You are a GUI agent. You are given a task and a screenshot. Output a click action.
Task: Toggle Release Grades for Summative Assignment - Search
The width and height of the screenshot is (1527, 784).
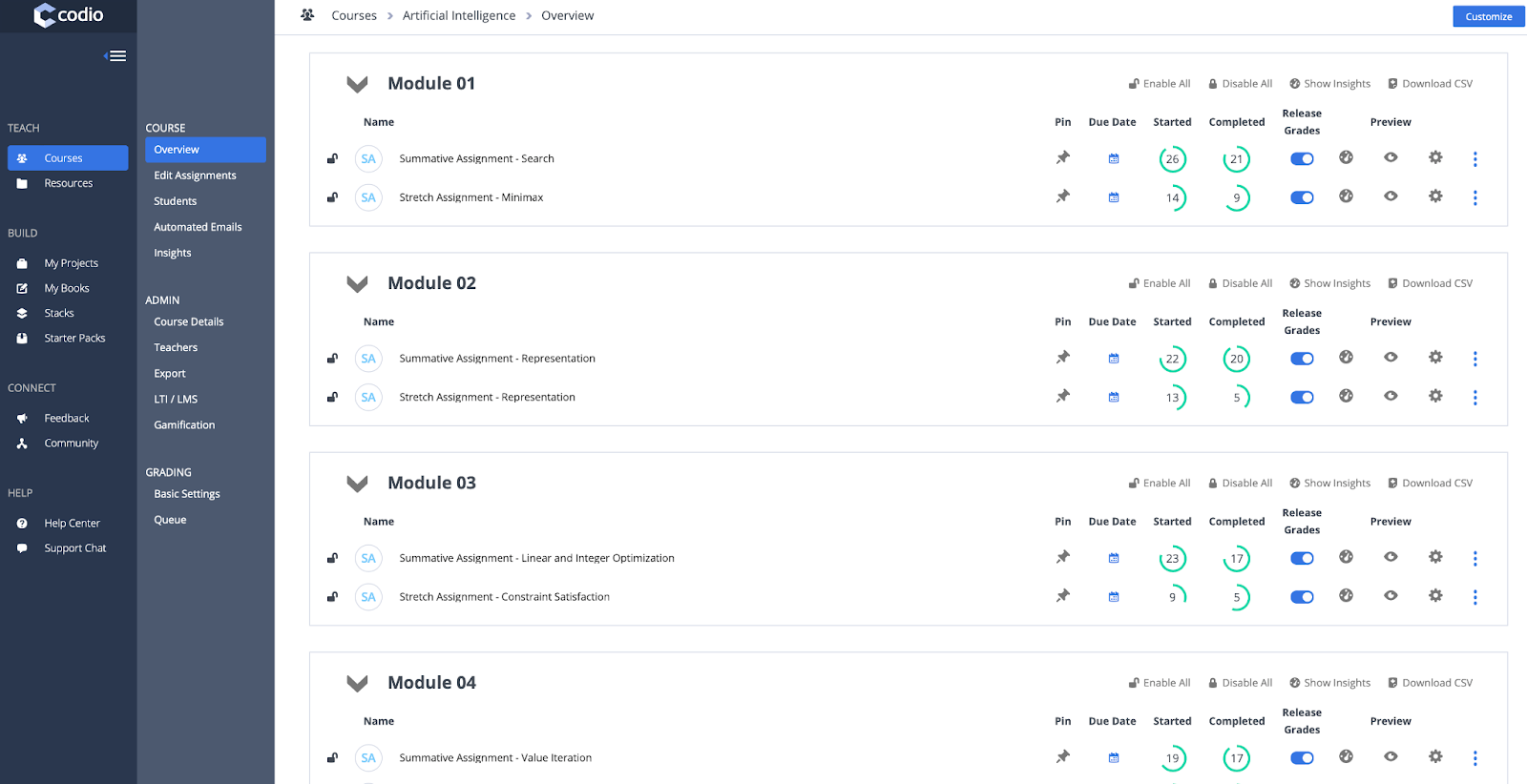1302,159
